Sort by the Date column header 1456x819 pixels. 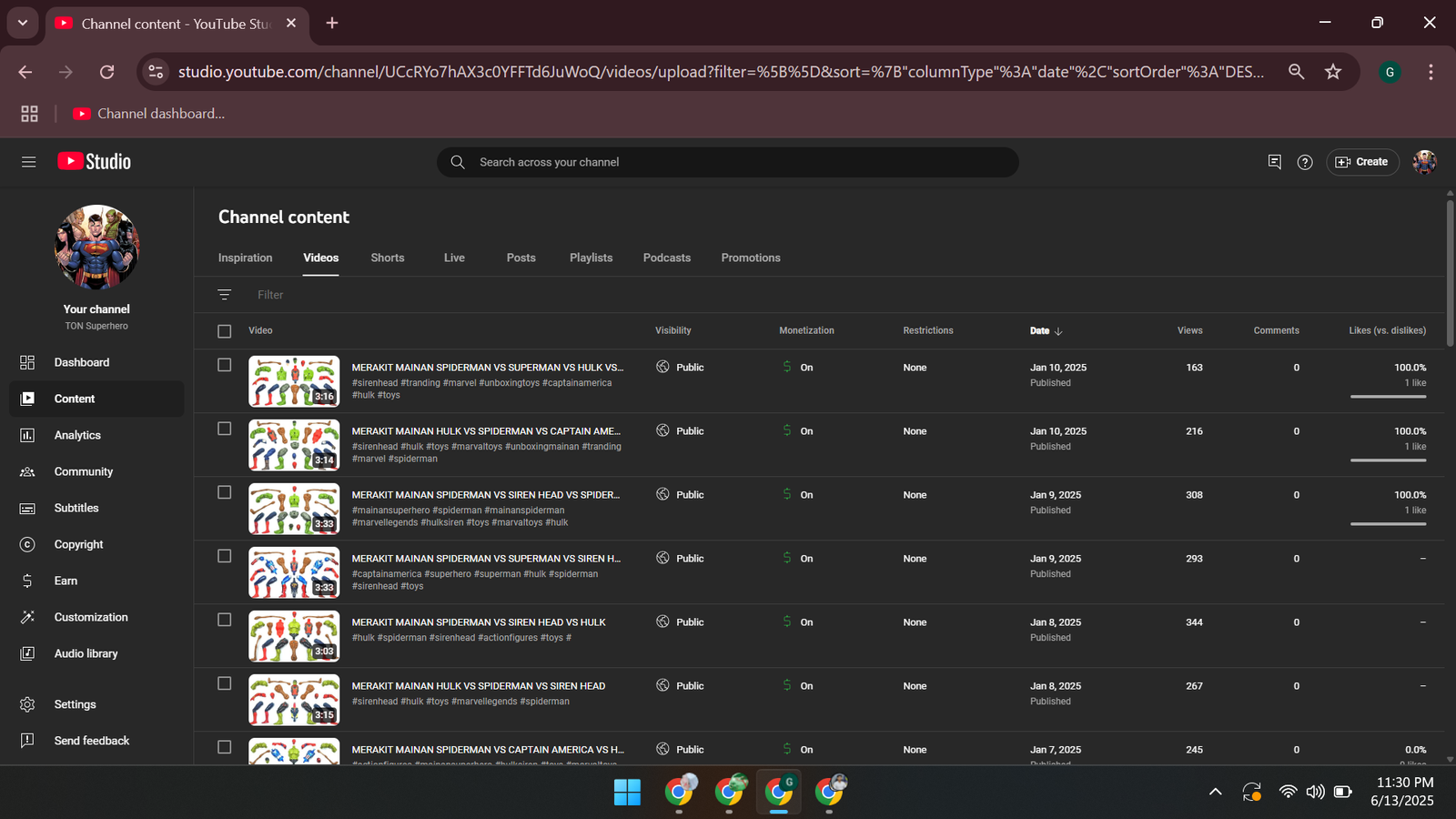pos(1046,331)
